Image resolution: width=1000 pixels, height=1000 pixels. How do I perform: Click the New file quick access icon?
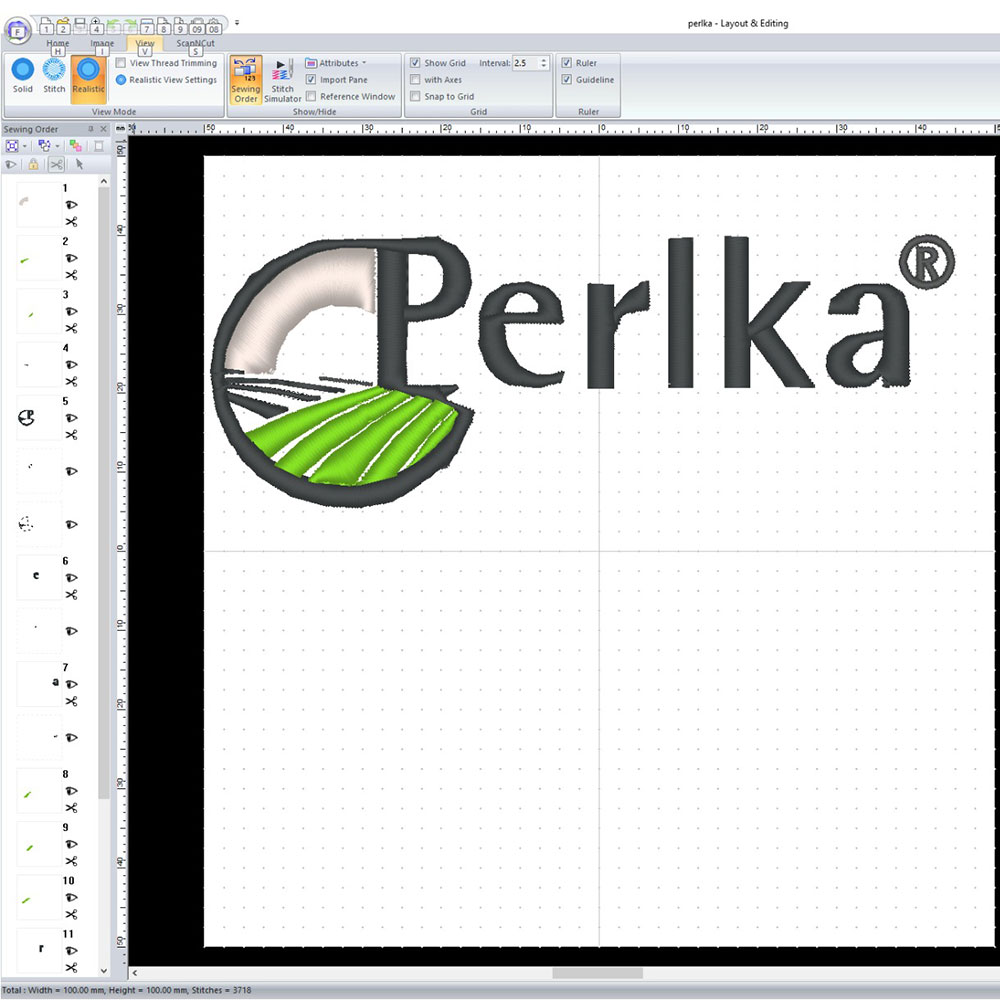[x=46, y=26]
